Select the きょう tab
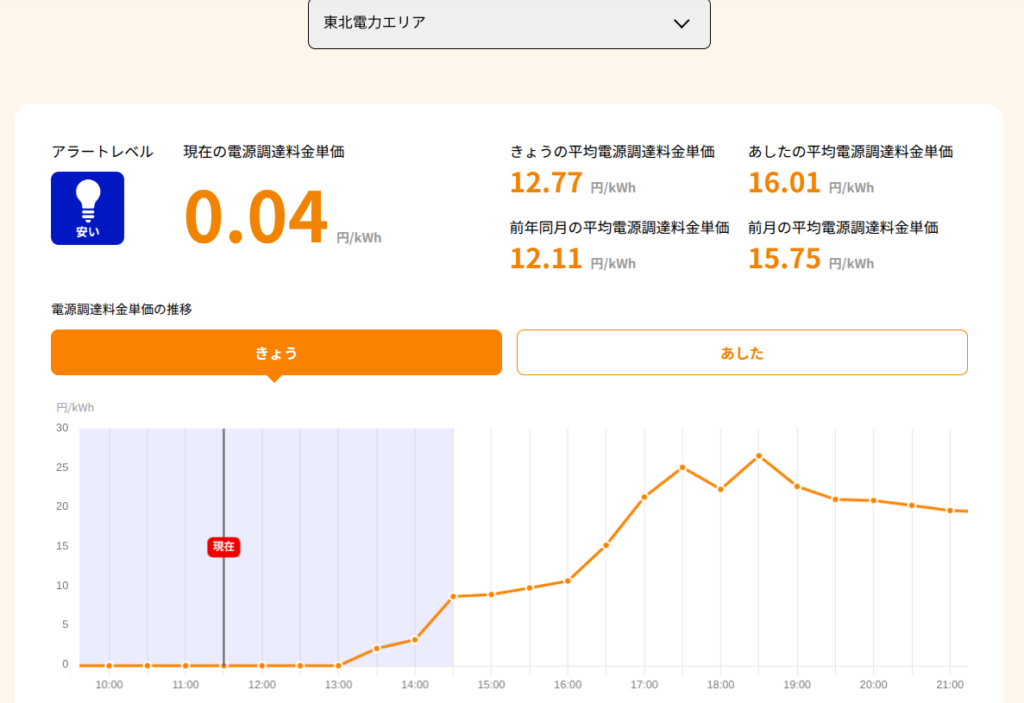Viewport: 1024px width, 703px height. (276, 353)
